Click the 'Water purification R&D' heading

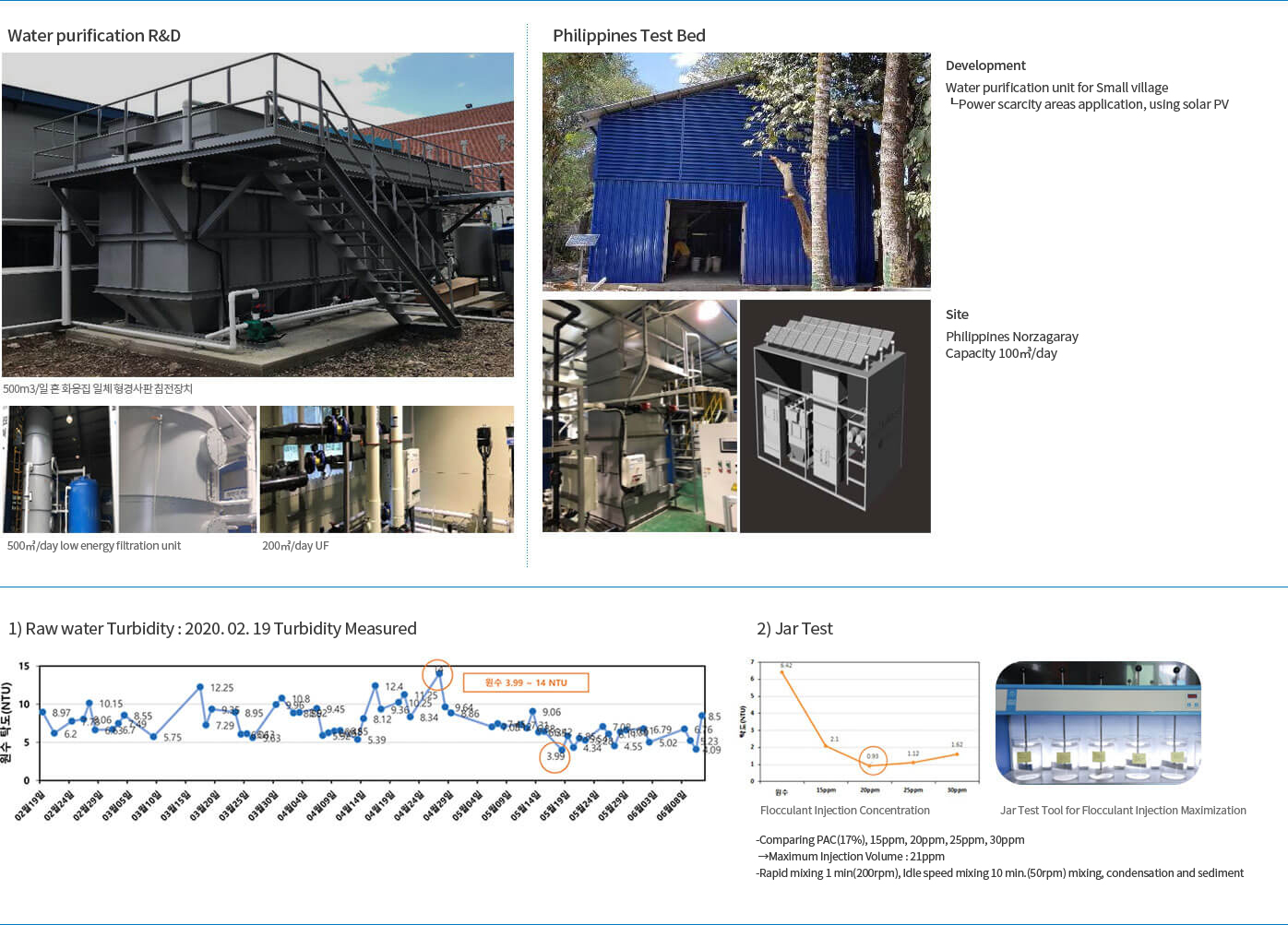click(94, 36)
